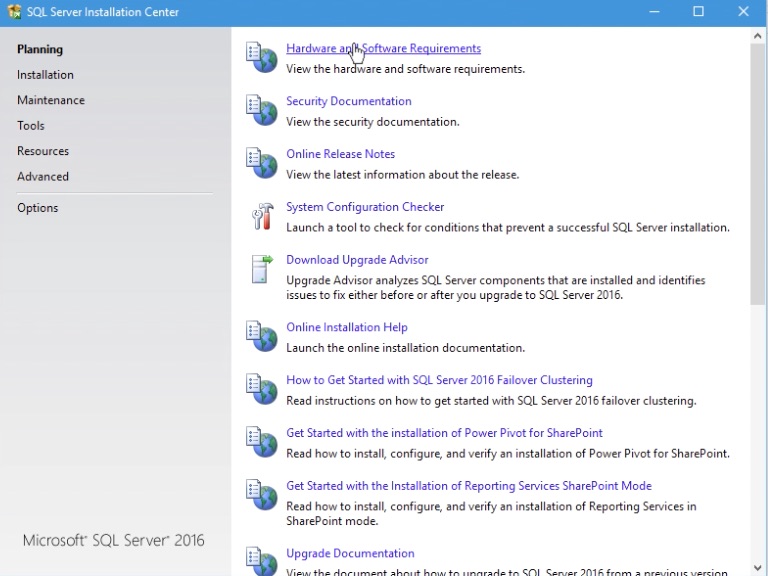
Task: Open the Upgrade Documentation link
Action: click(350, 553)
